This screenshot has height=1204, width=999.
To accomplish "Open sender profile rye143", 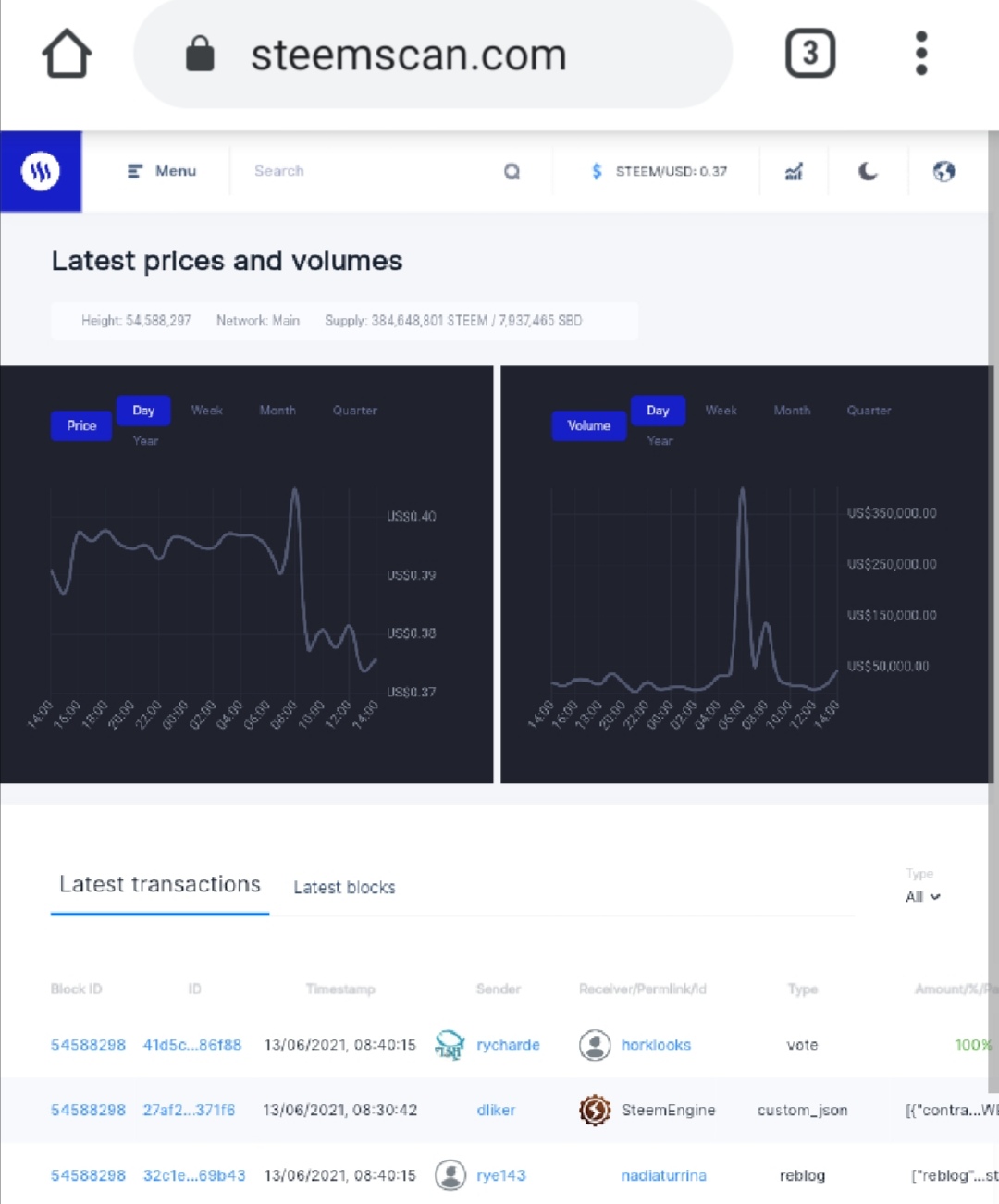I will pos(501,1176).
